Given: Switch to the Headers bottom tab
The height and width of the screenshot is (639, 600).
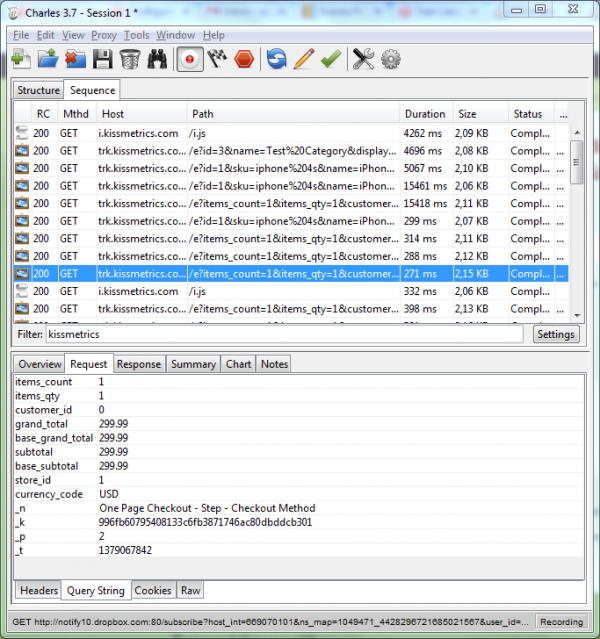Looking at the screenshot, I should pos(39,590).
